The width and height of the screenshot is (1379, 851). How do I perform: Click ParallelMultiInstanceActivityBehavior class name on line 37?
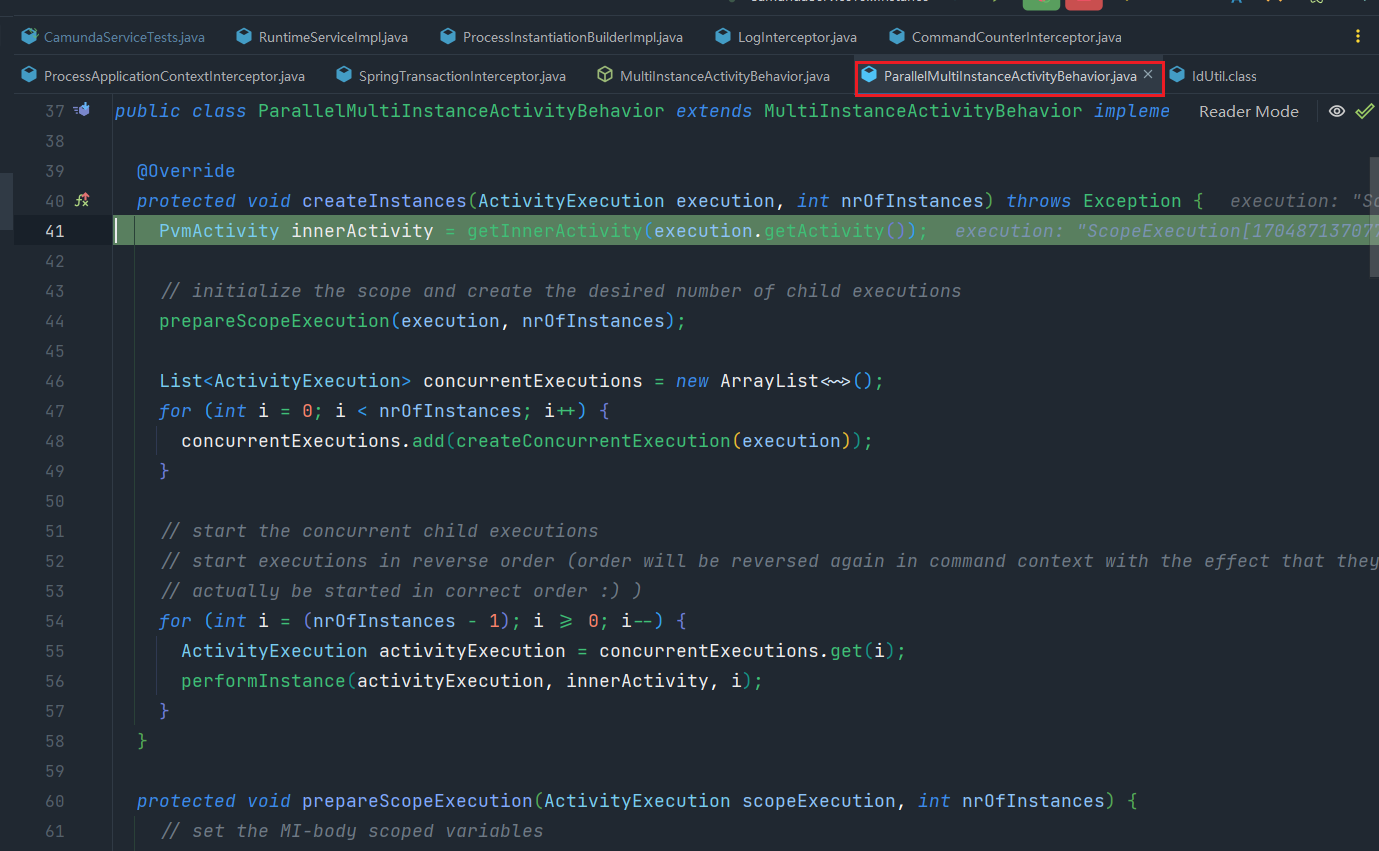[x=461, y=111]
